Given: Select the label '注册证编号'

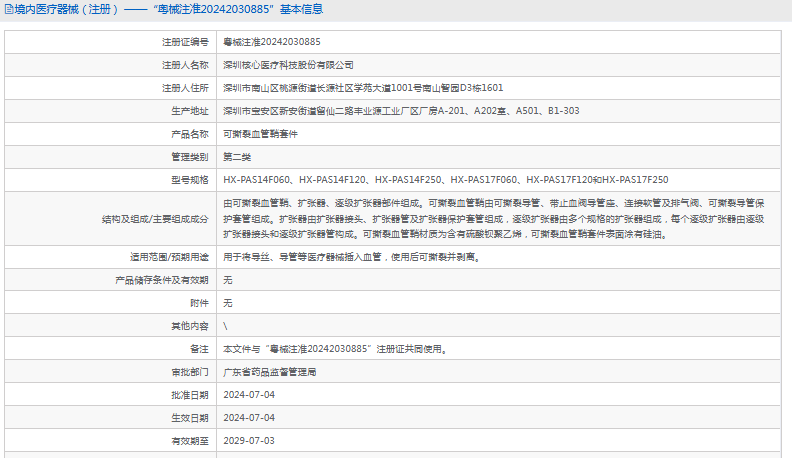Looking at the screenshot, I should pos(185,42).
